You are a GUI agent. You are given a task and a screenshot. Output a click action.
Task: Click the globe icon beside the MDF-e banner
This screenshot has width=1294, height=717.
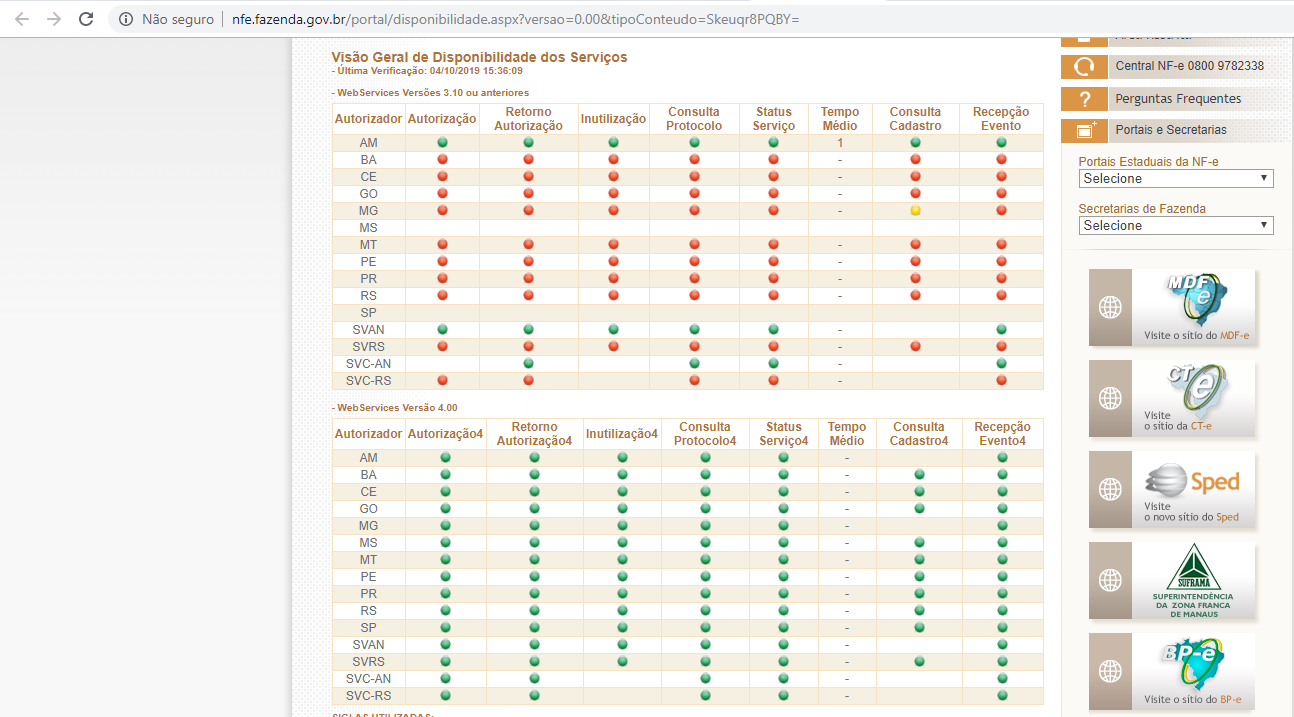(1110, 307)
